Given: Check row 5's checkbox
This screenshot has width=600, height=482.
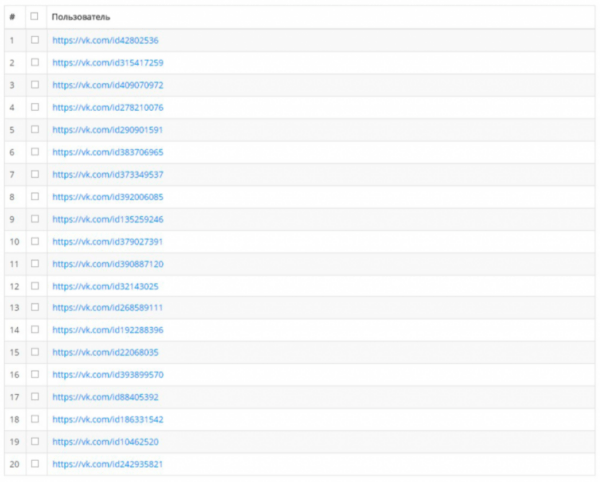Looking at the screenshot, I should pos(35,129).
